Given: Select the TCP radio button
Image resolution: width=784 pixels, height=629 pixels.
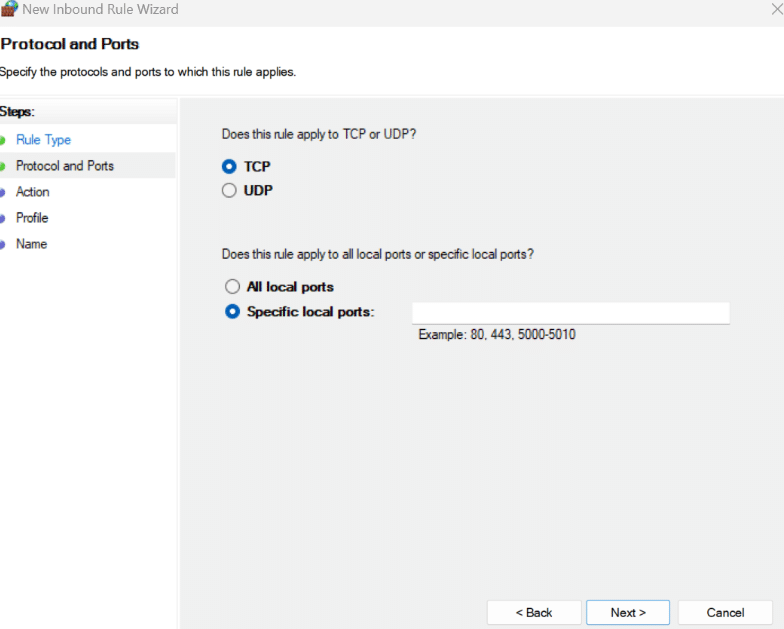Looking at the screenshot, I should [229, 166].
